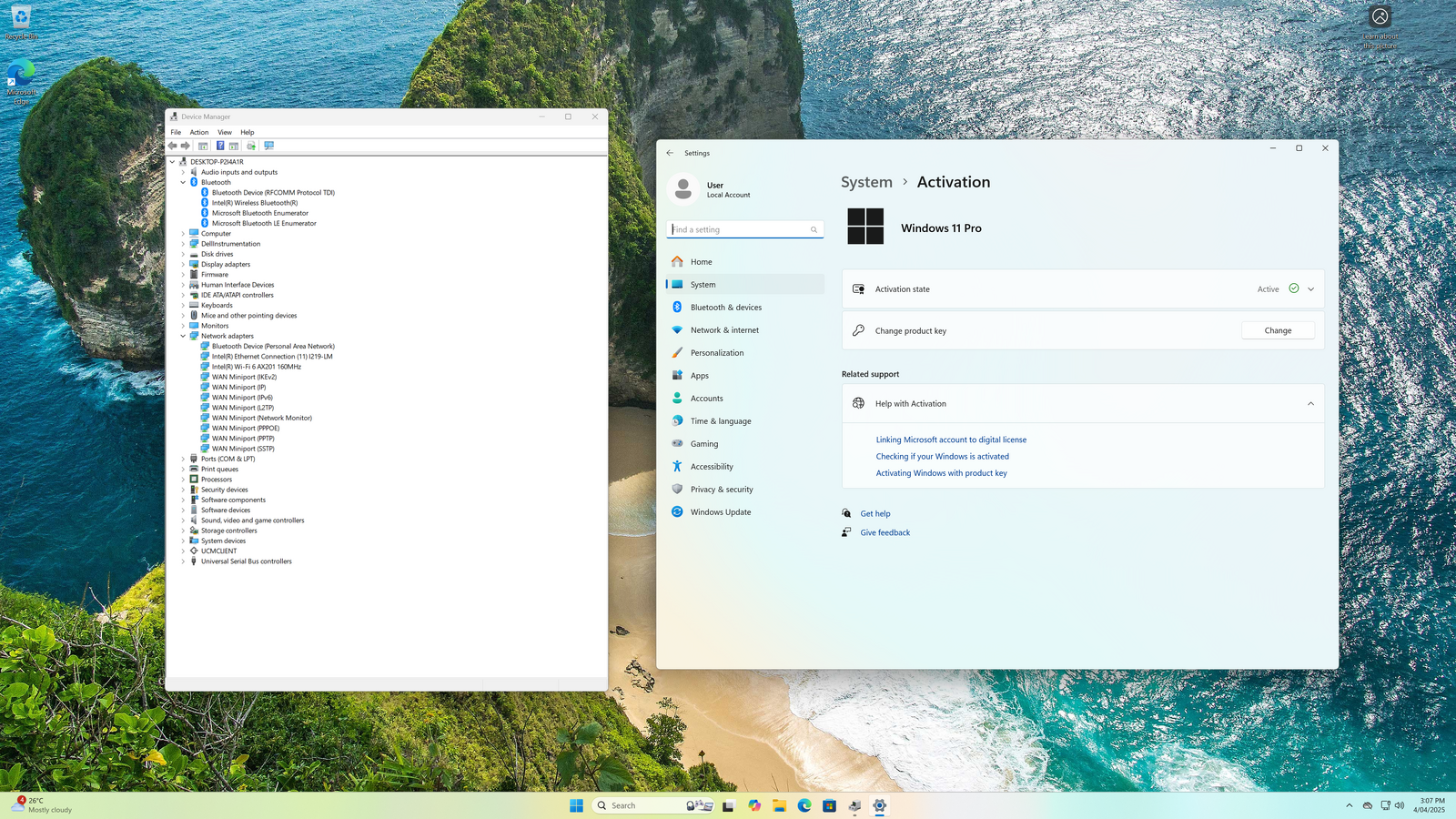Click the Change product key button
The width and height of the screenshot is (1456, 819).
coord(1278,330)
